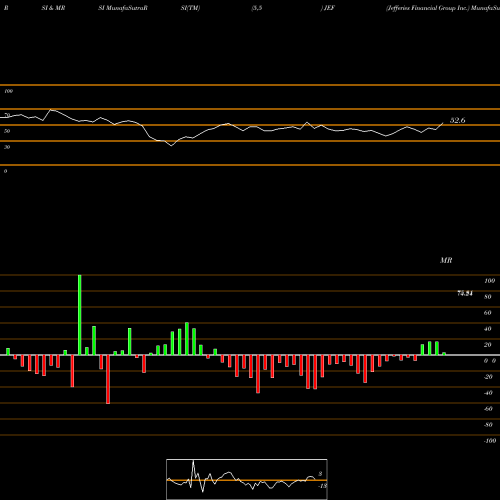The height and width of the screenshot is (500, 500).
Task: Click the 30 level label on RSI axis
Action: coord(7,147)
